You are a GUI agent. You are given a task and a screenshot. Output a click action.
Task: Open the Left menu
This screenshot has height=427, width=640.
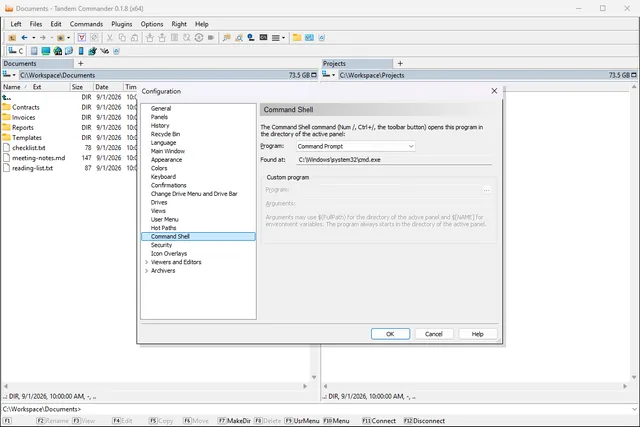coord(16,24)
